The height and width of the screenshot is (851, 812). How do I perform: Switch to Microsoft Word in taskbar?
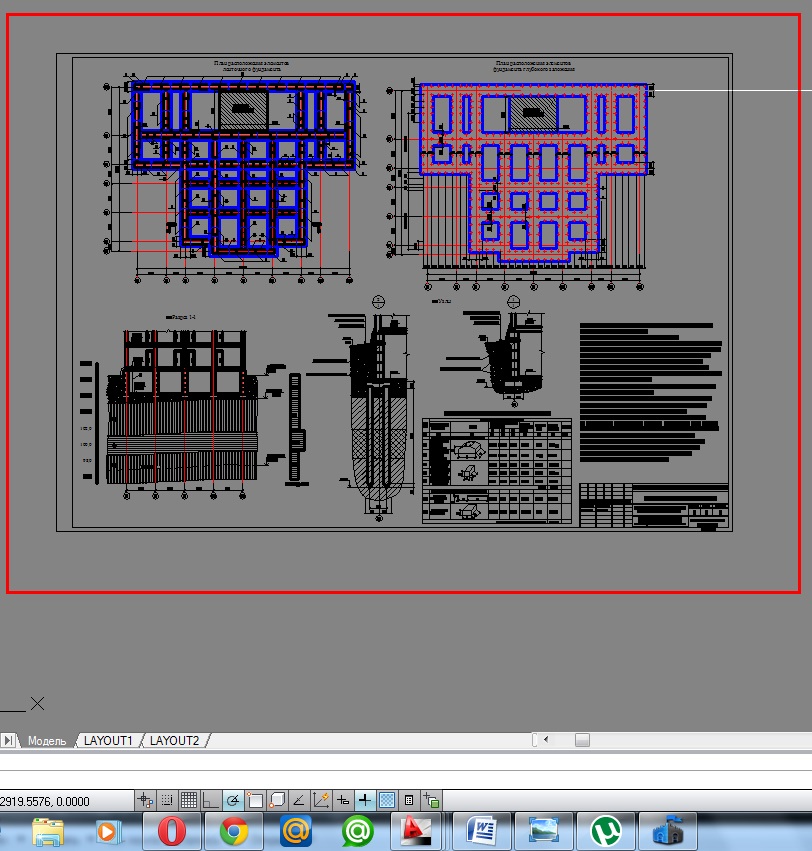pyautogui.click(x=482, y=831)
